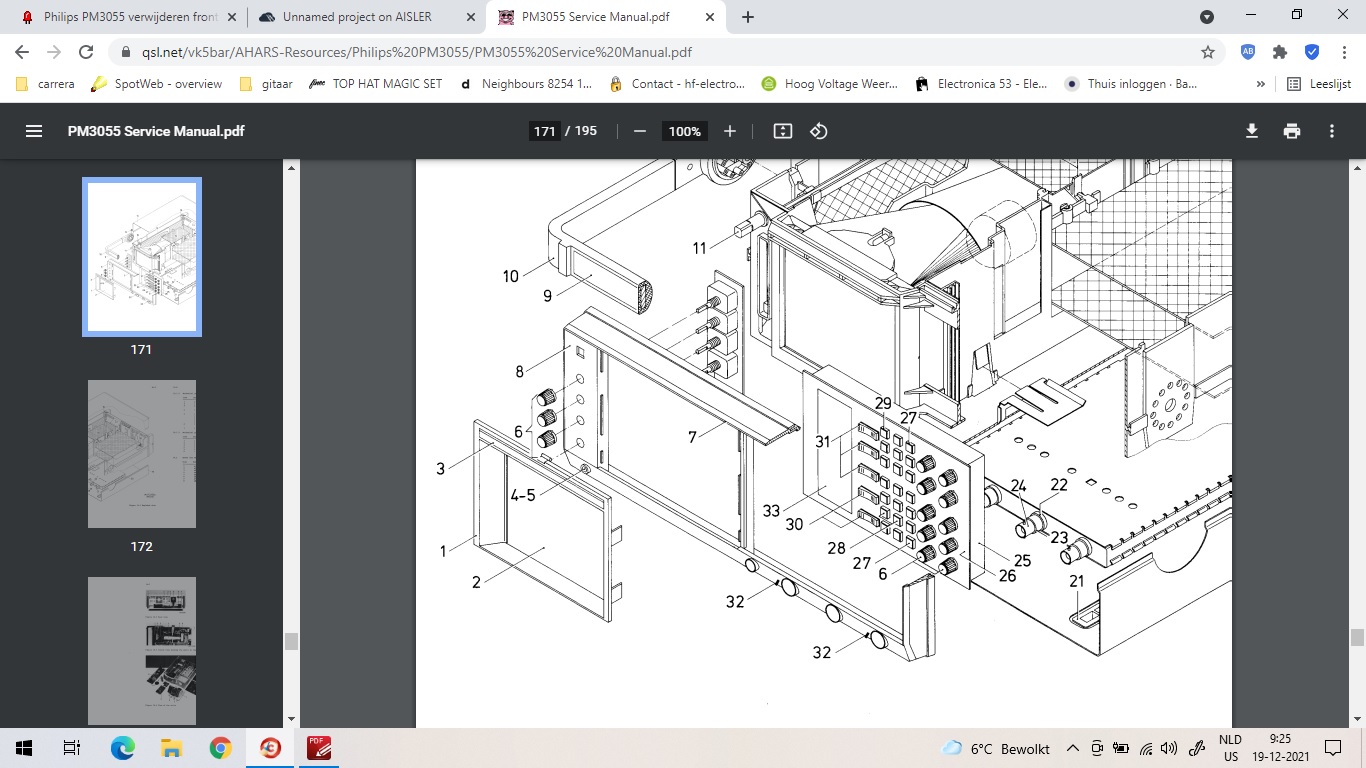Screen dimensions: 1366x768
Task: Open the TOP HAT MAGIC SET bookmark
Action: [376, 84]
